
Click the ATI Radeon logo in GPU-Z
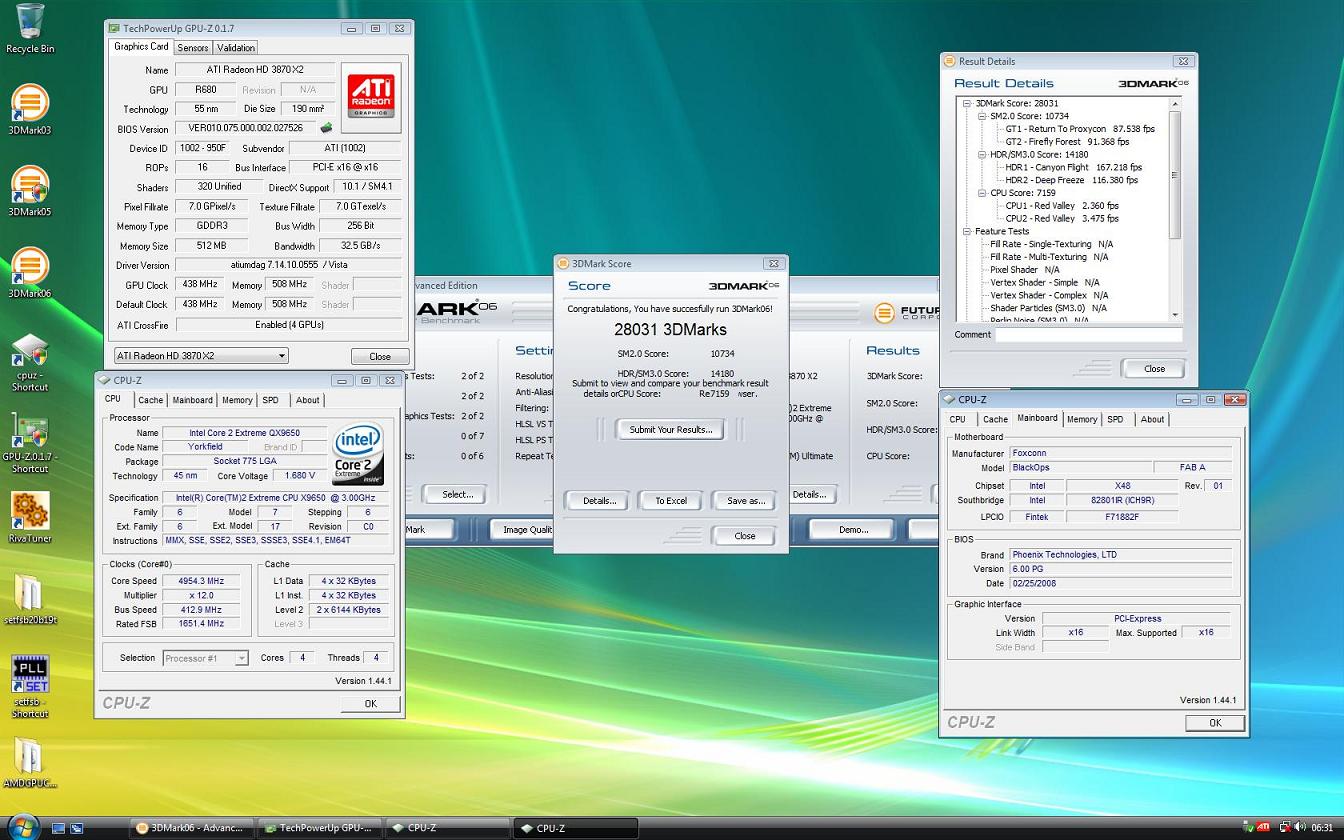pyautogui.click(x=371, y=97)
